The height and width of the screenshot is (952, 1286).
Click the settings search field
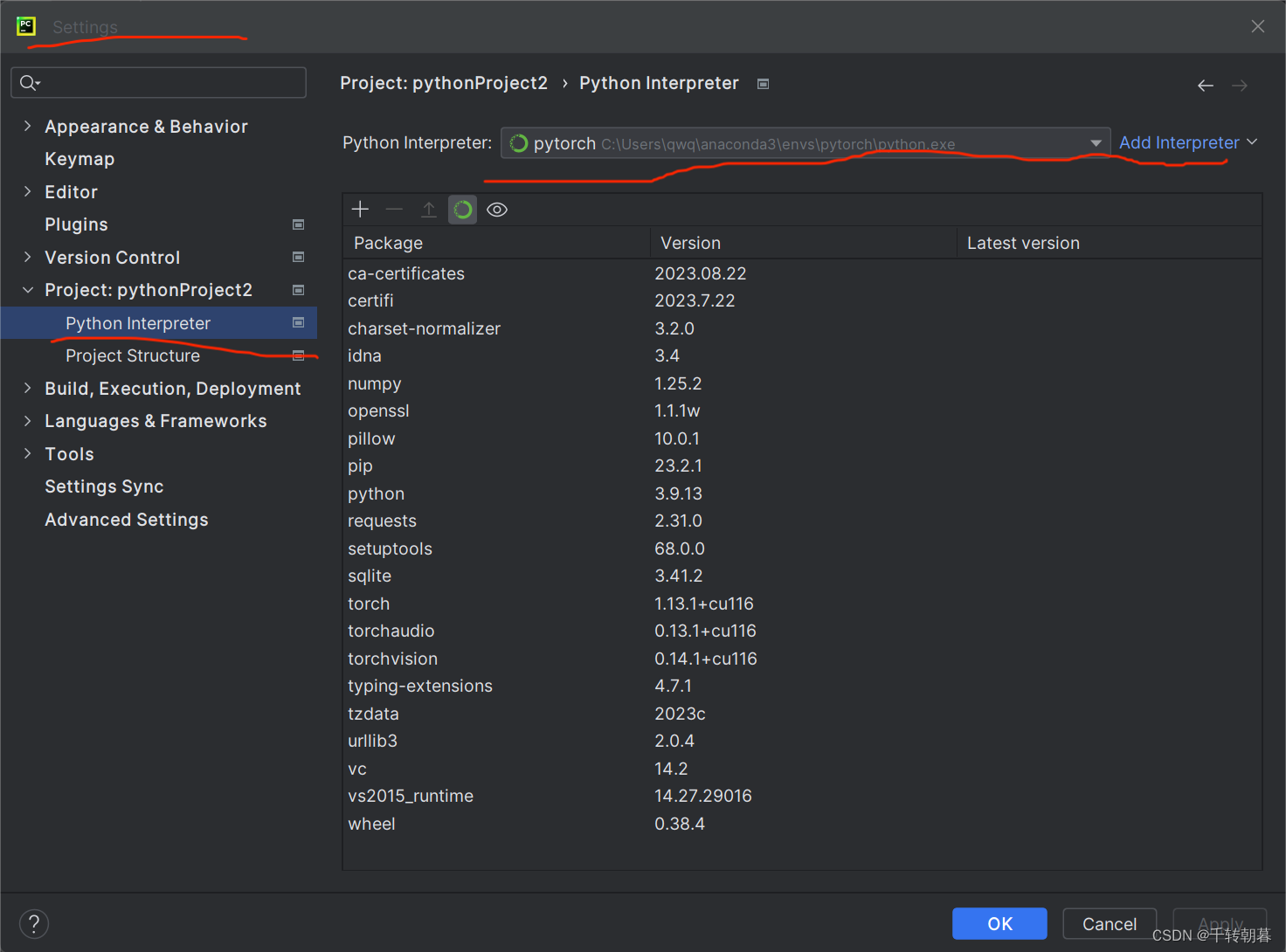pos(158,83)
